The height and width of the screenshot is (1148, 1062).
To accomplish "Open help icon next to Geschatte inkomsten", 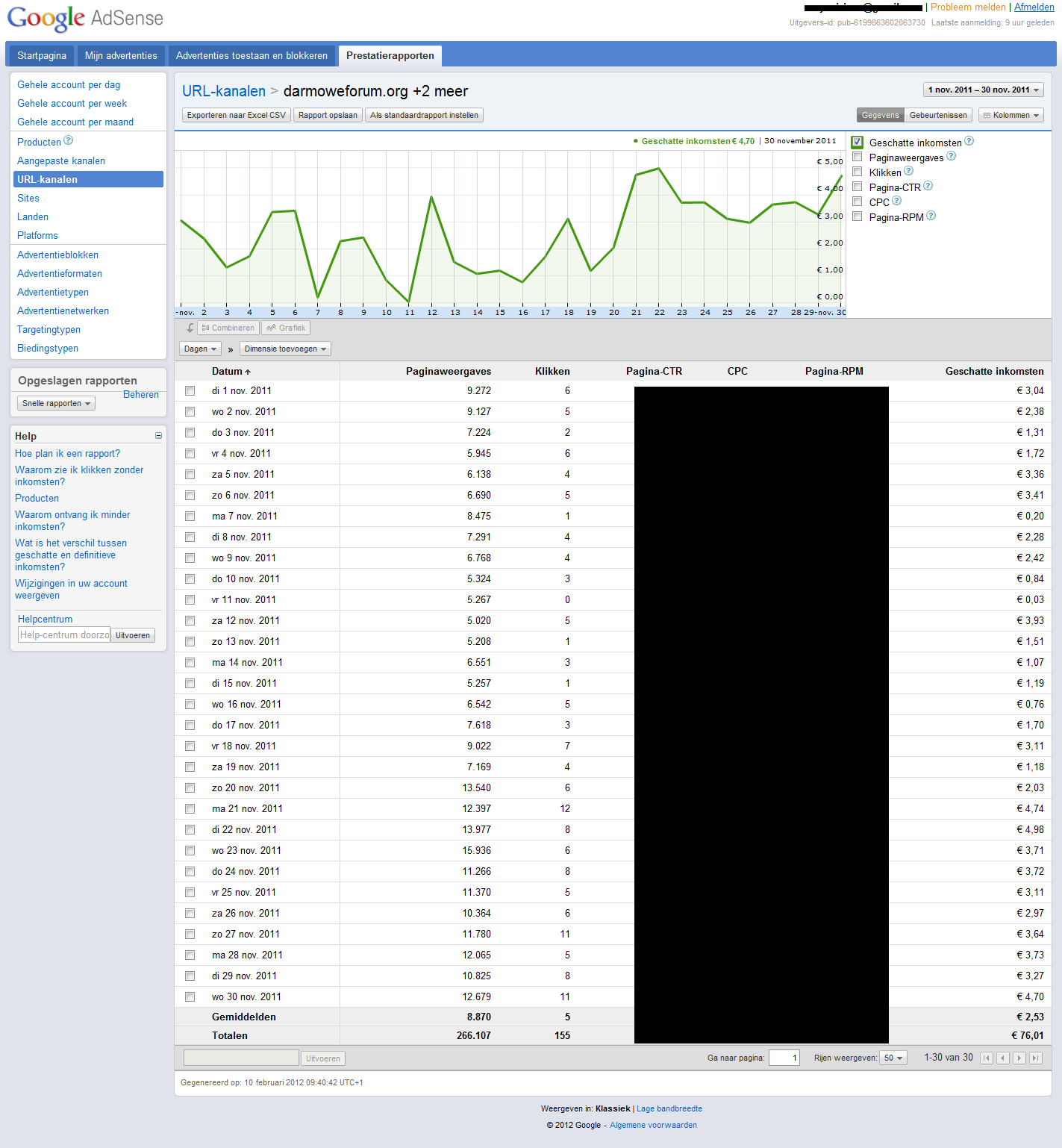I will tap(969, 141).
